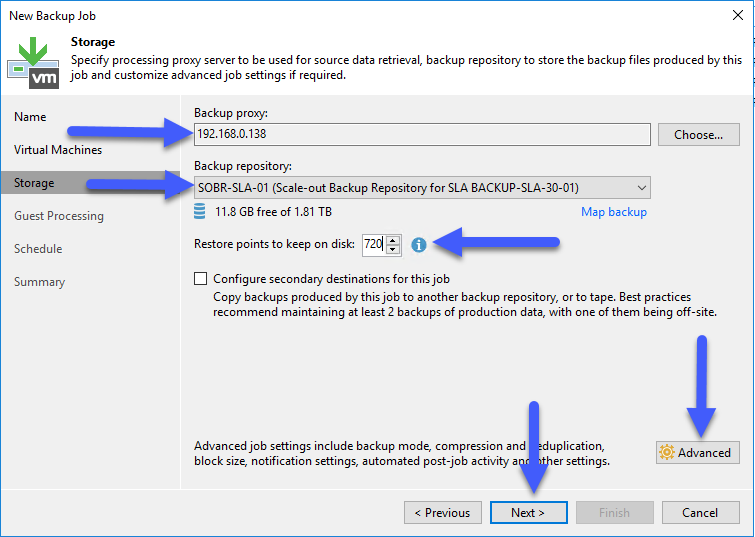Open the Backup repository dropdown
Screen dimensions: 755x537
(x=422, y=187)
